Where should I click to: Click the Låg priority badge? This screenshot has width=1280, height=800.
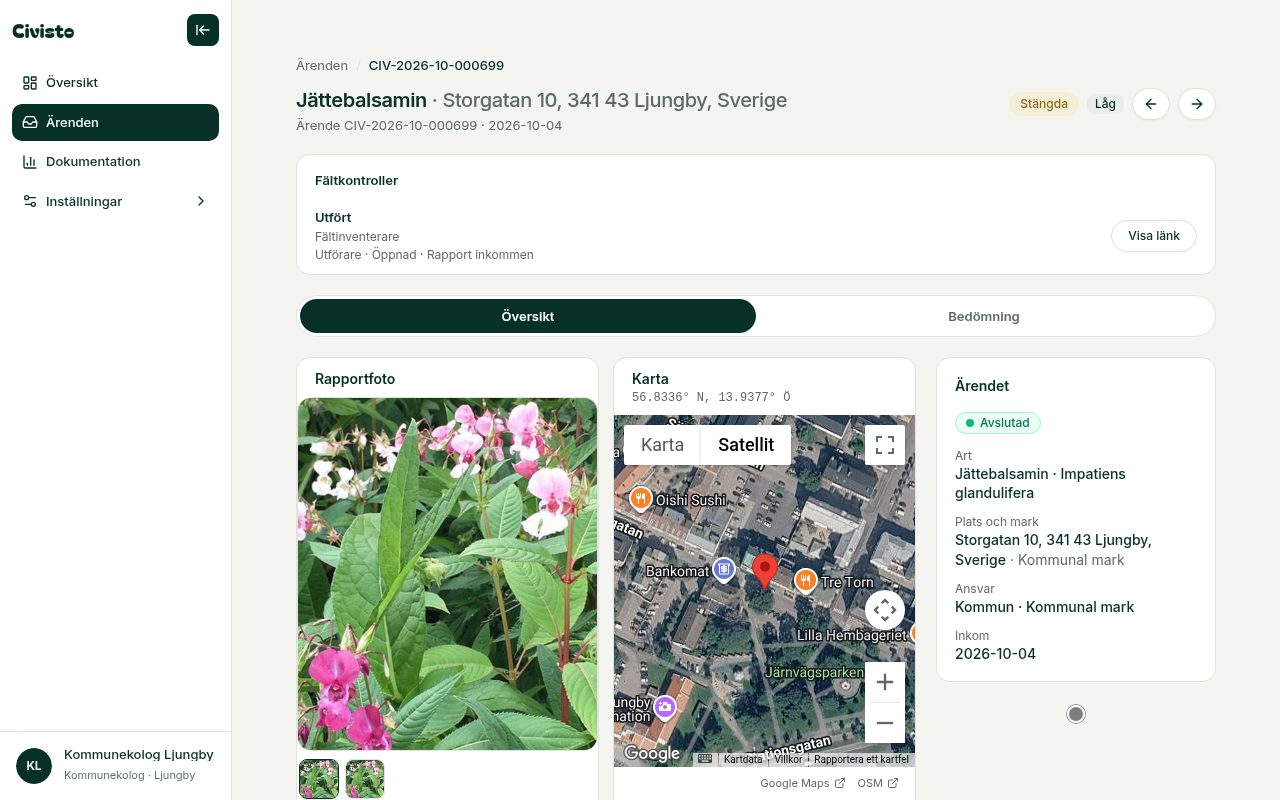click(x=1105, y=104)
